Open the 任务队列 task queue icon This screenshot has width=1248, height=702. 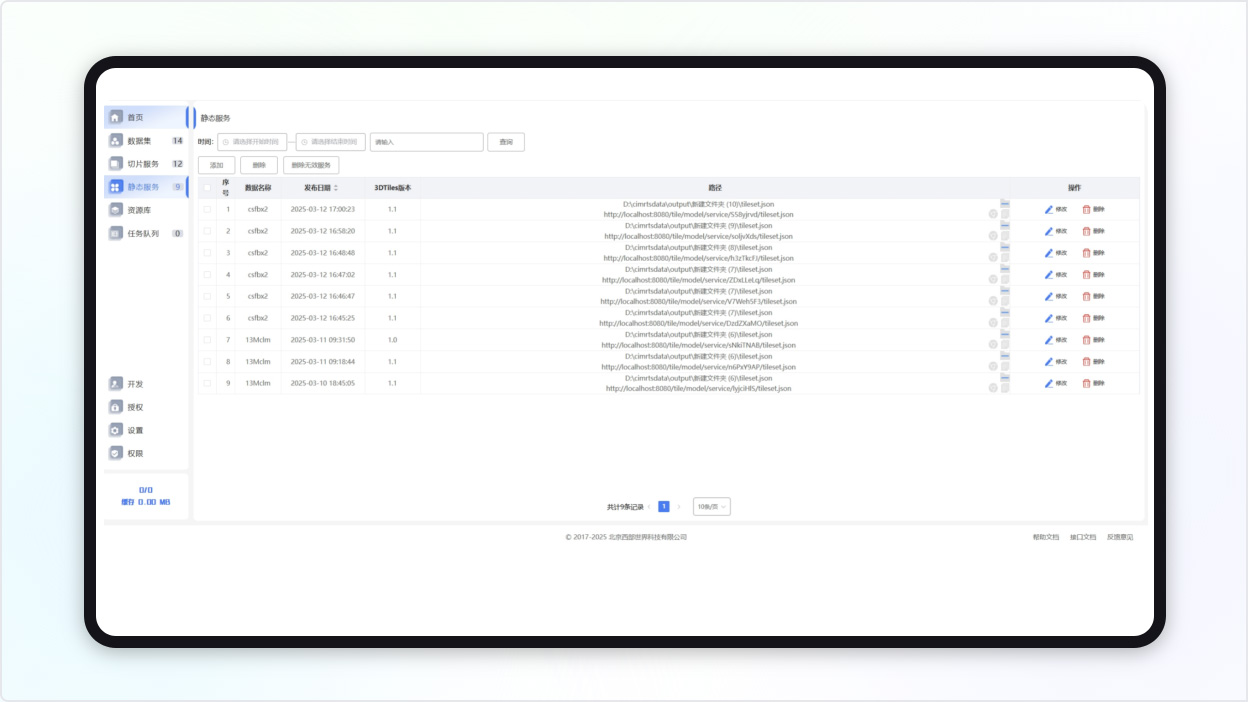click(x=116, y=233)
